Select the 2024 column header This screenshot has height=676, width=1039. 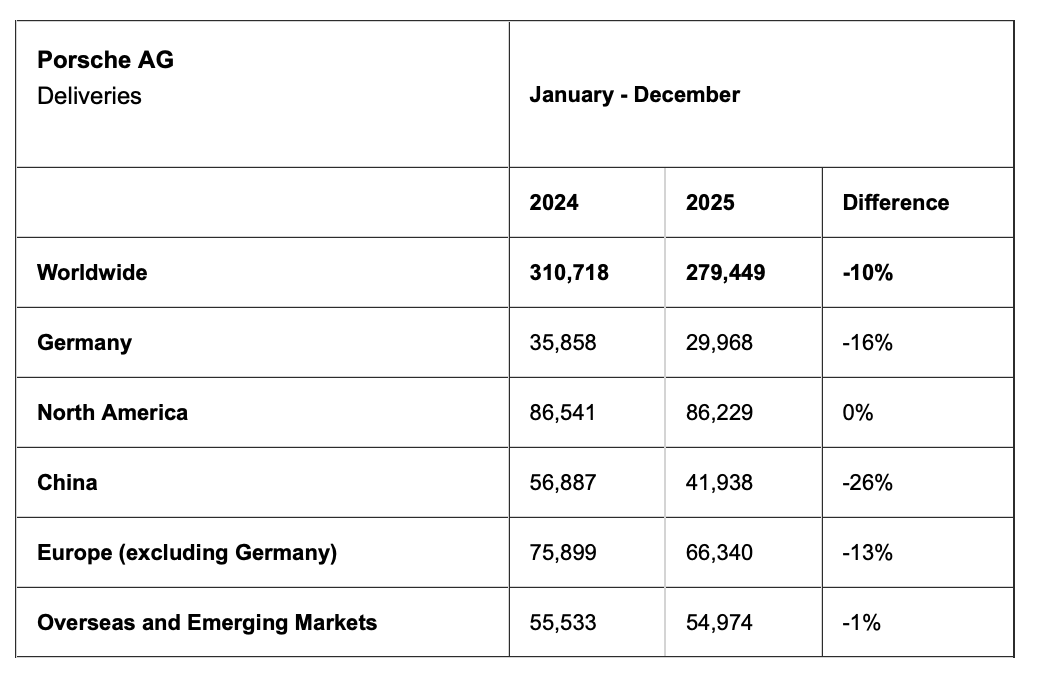(554, 203)
